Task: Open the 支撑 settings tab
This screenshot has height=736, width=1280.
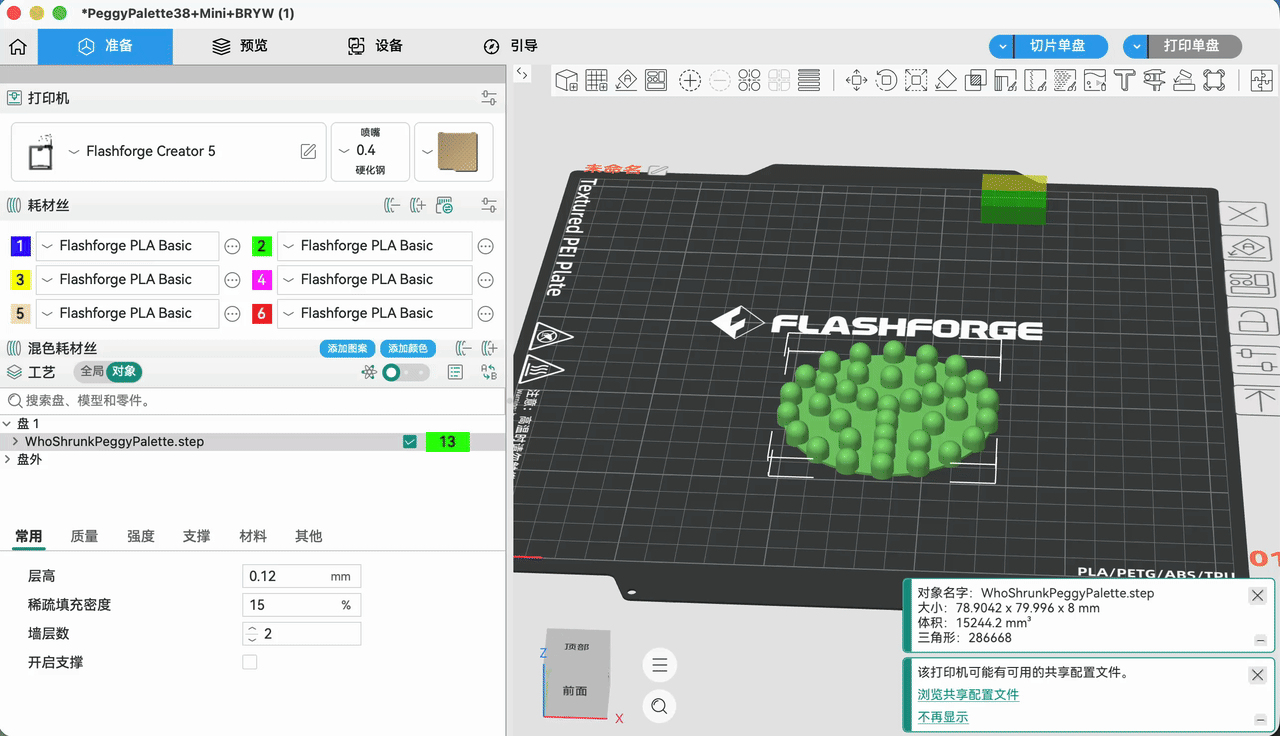Action: pos(196,536)
